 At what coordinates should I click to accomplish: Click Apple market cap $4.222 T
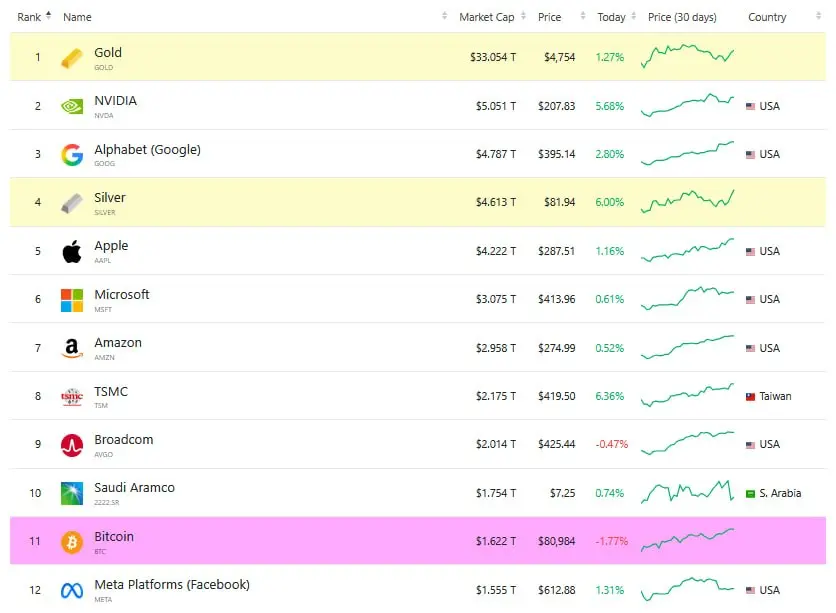496,251
